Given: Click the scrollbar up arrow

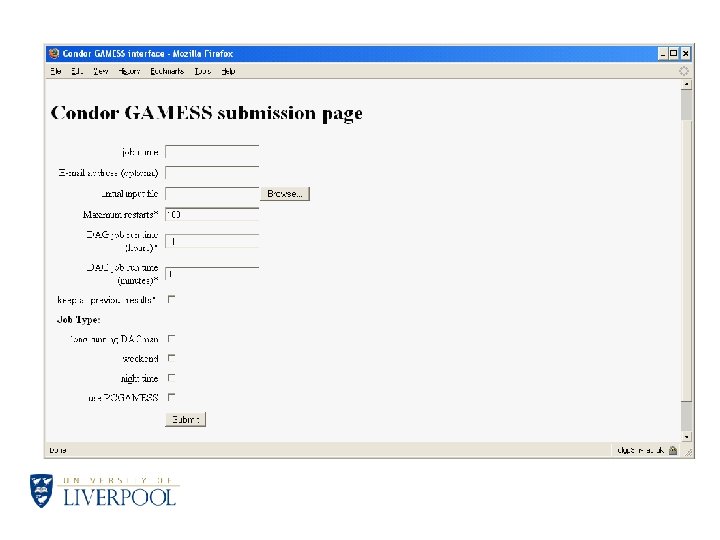Looking at the screenshot, I should pos(686,84).
